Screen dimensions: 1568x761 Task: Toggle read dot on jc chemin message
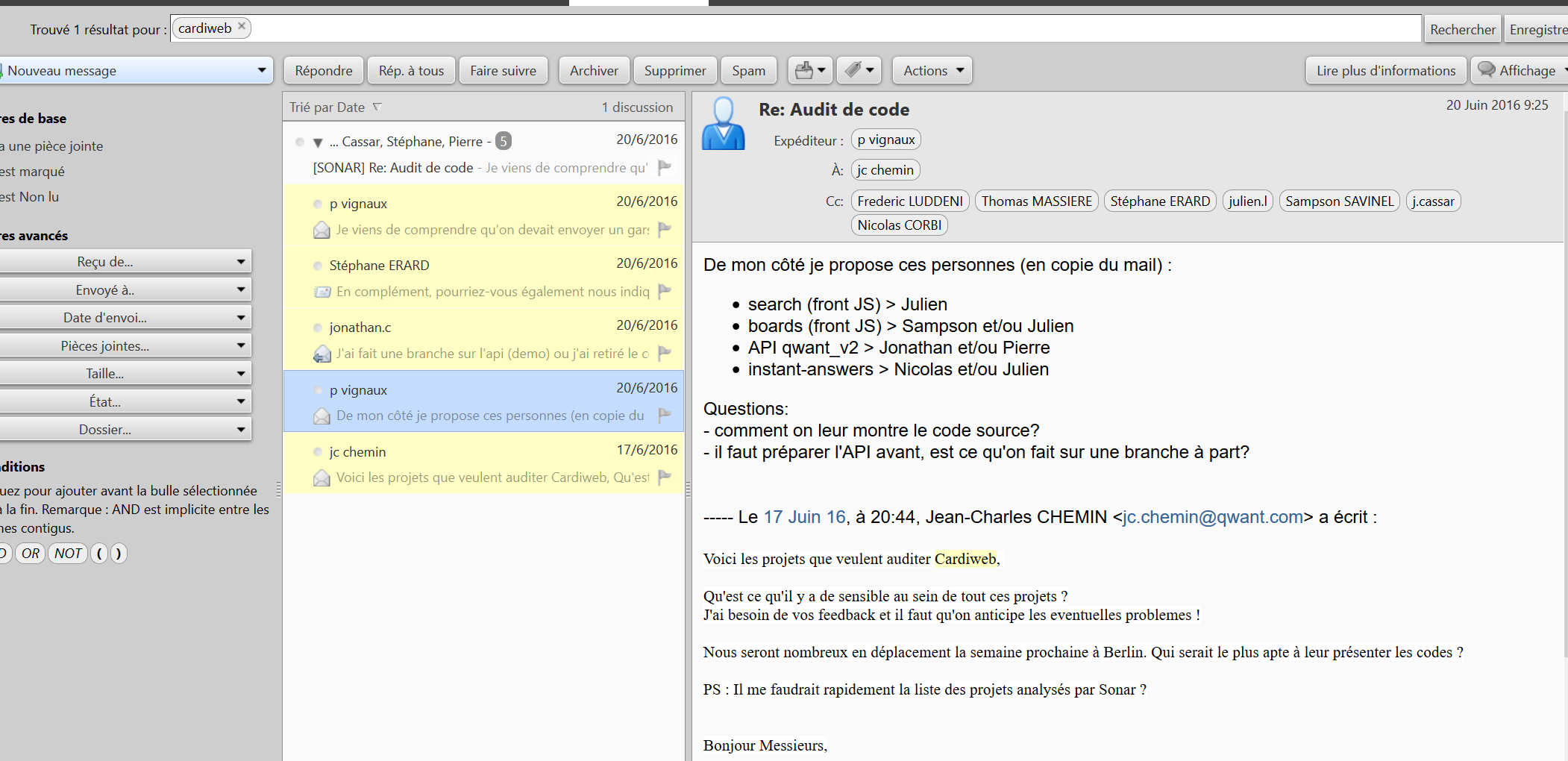coord(318,452)
